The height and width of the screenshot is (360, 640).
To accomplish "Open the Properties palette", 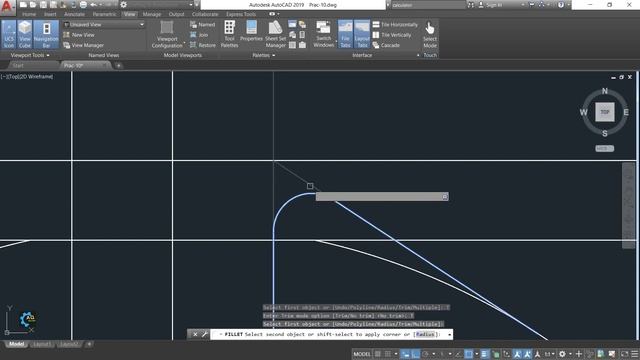I will coord(251,31).
